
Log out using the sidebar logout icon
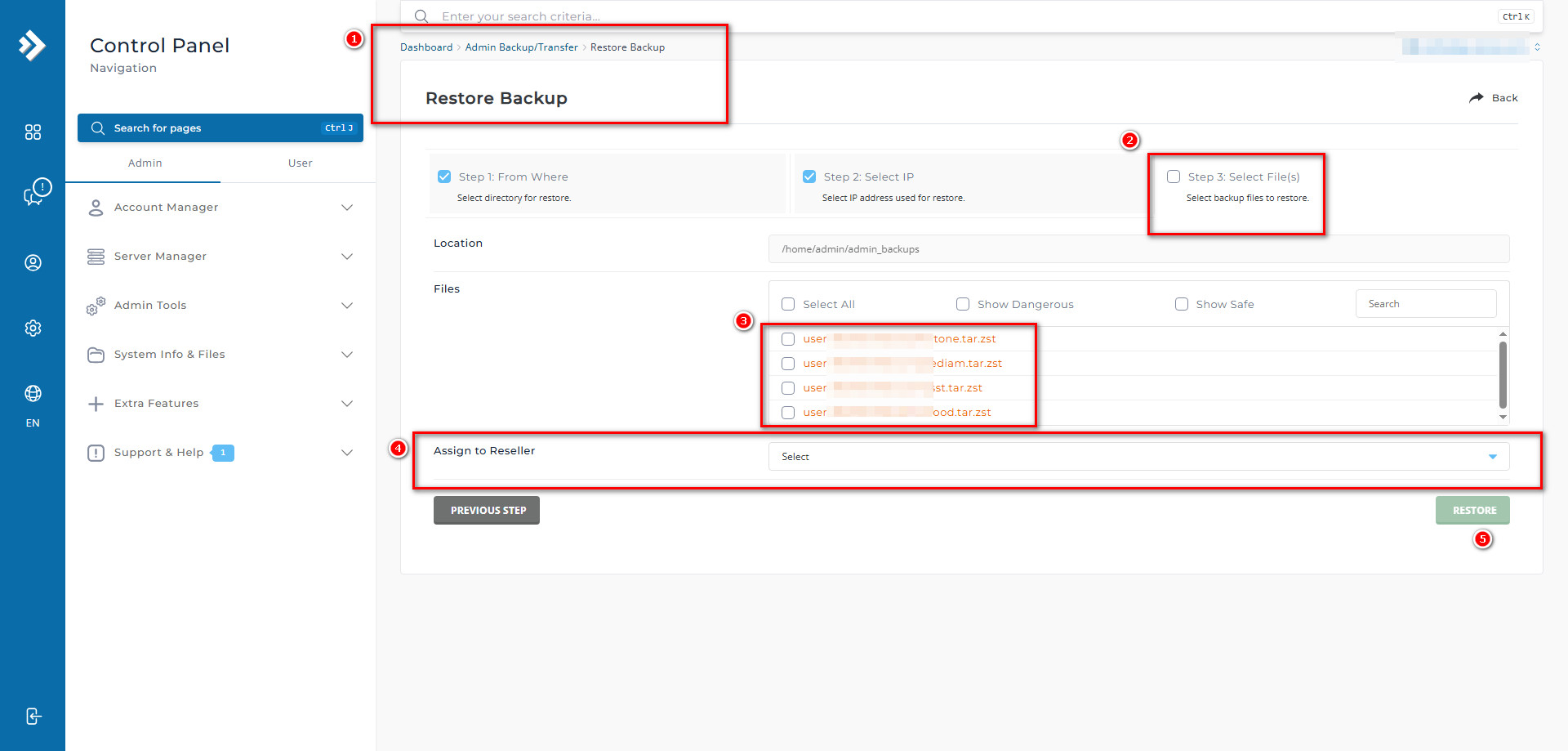tap(33, 716)
